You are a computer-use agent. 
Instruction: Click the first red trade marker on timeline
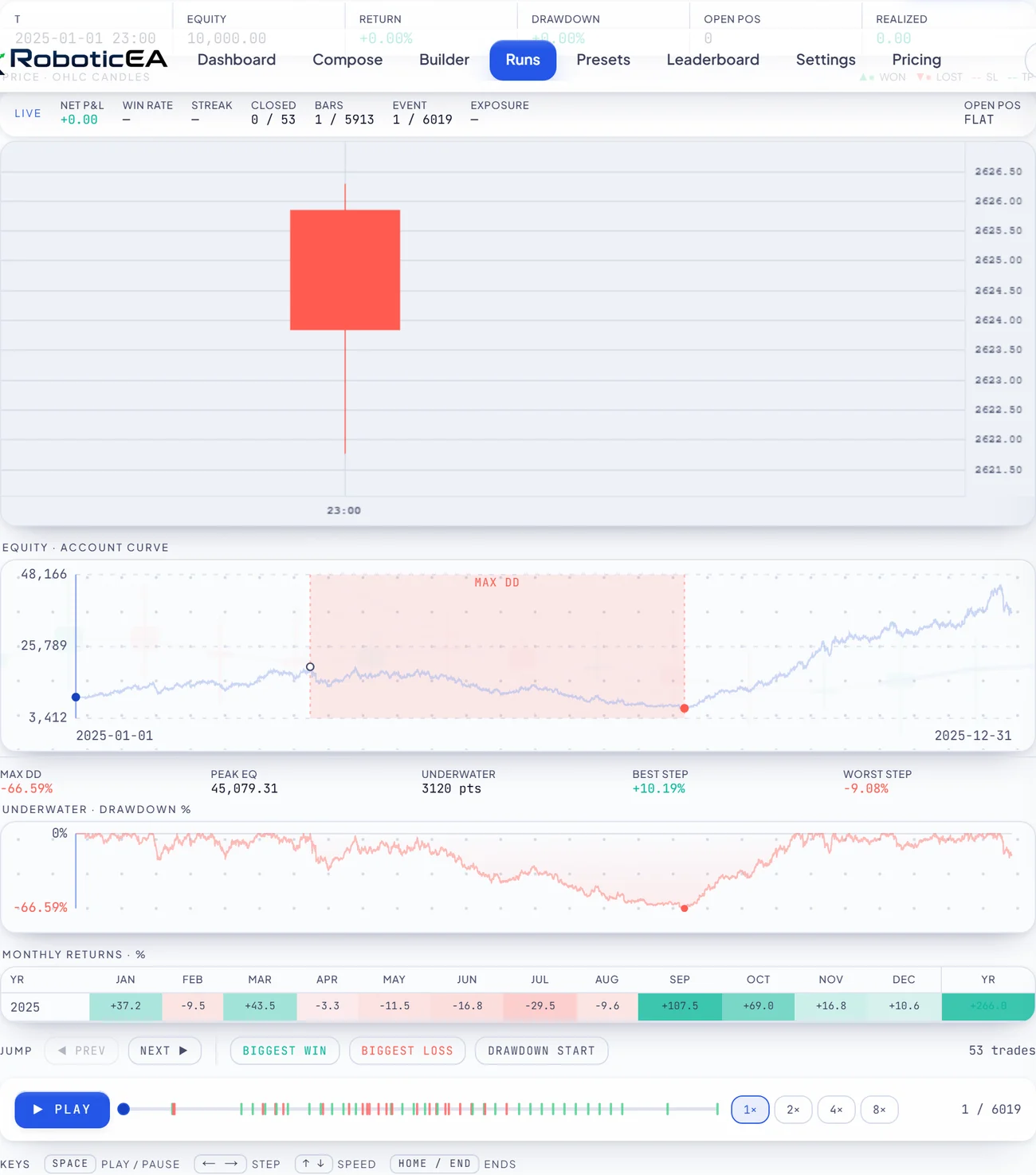[x=173, y=1109]
